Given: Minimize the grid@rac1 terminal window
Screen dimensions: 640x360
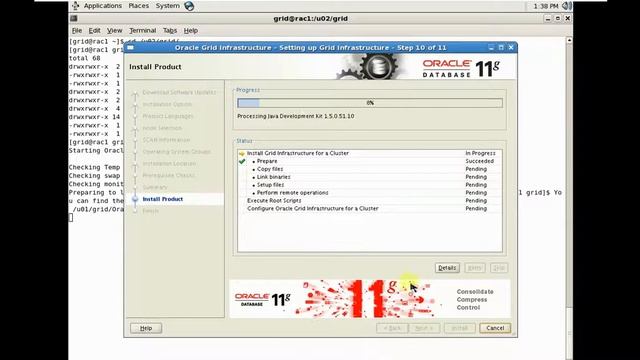Looking at the screenshot, I should (x=548, y=18).
